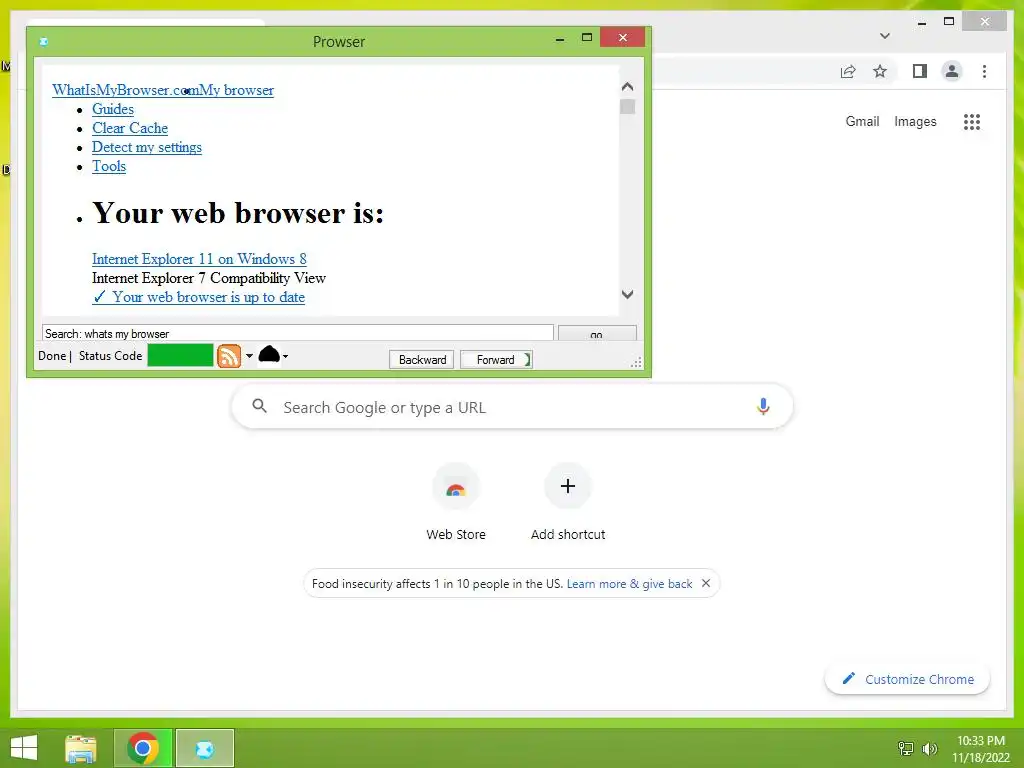Open Gmail link on Google page
This screenshot has width=1024, height=768.
[x=862, y=121]
